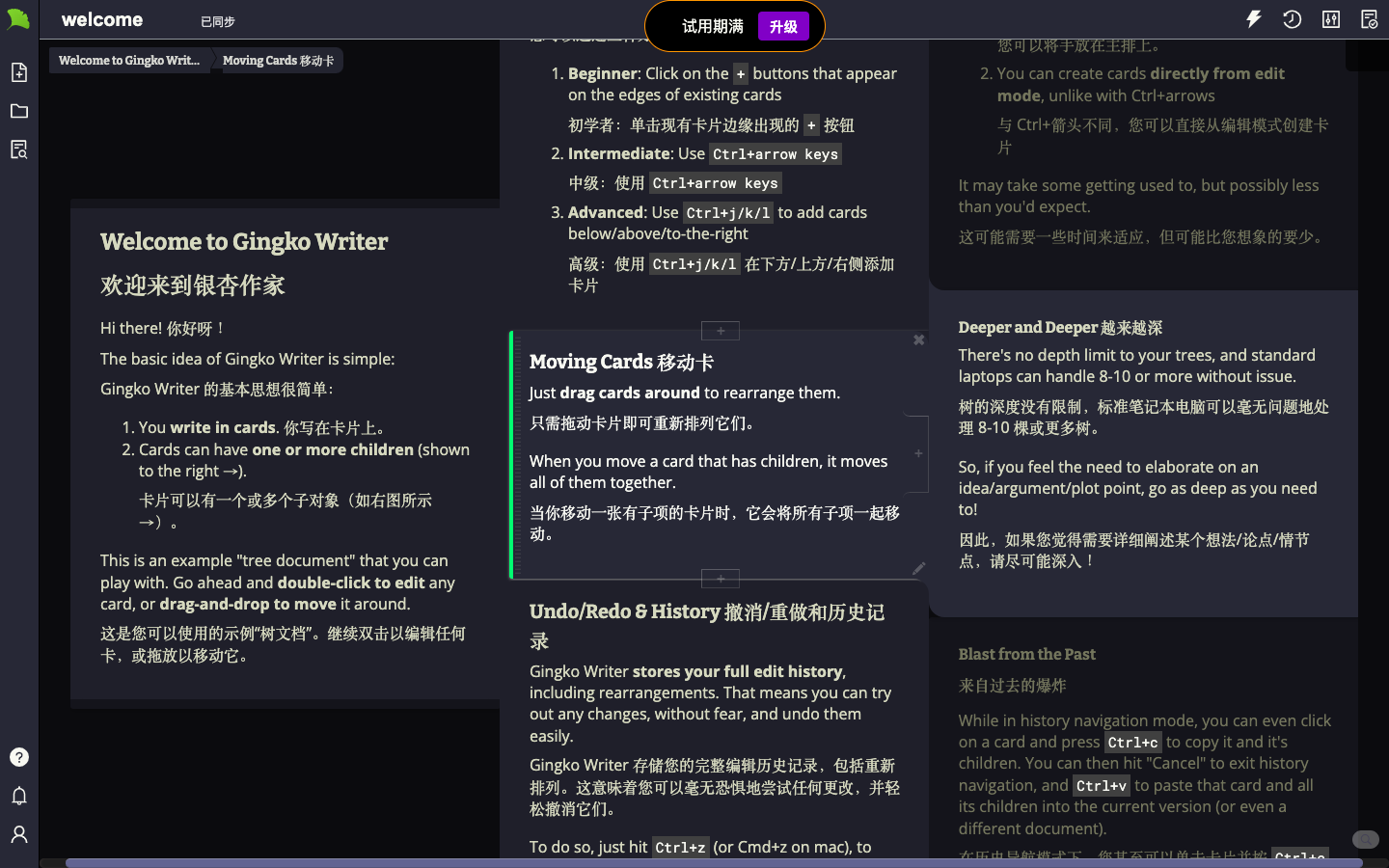Add card above Moving Cards

tap(721, 331)
